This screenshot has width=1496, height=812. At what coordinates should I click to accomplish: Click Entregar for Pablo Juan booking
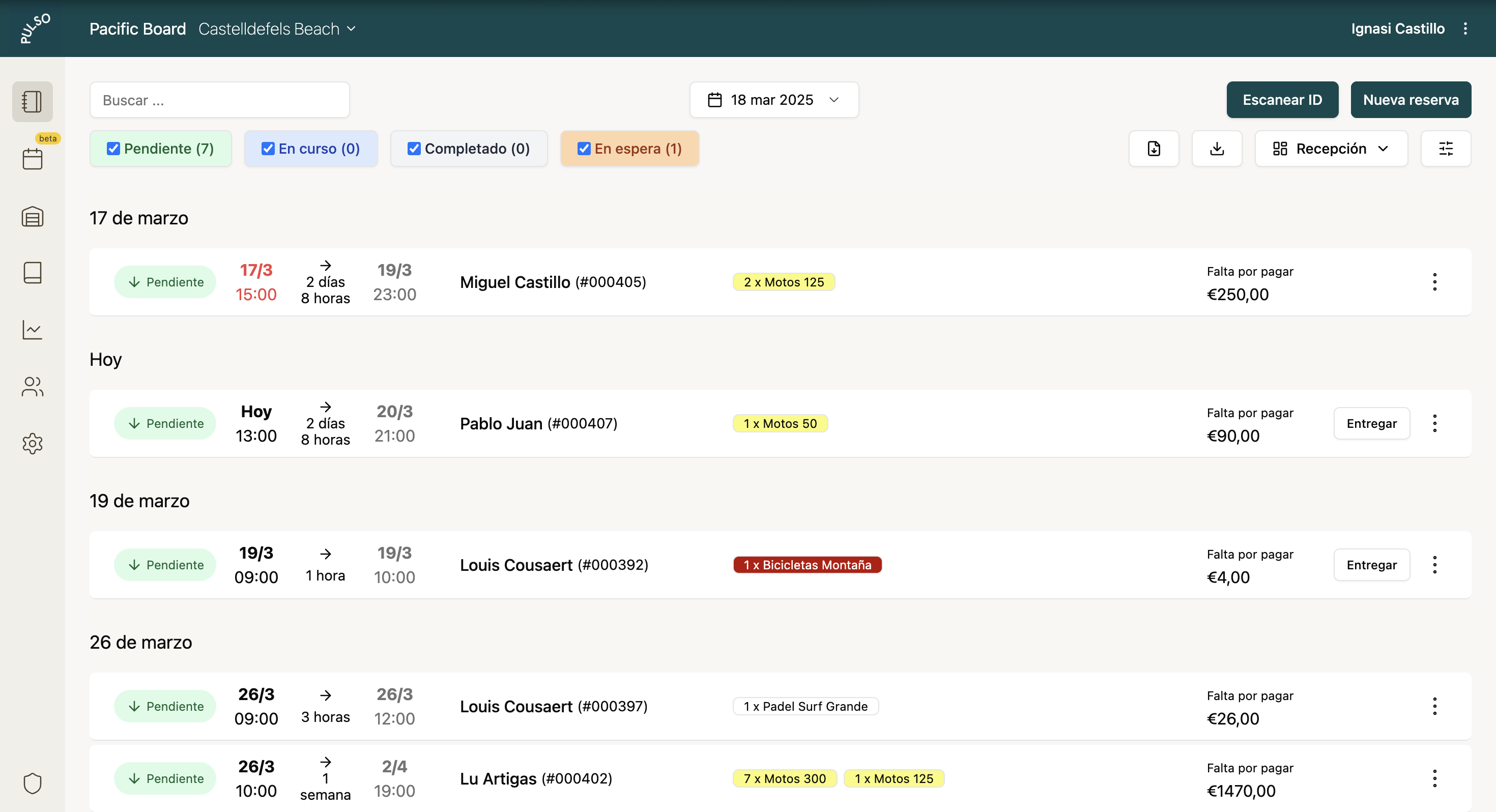tap(1371, 423)
